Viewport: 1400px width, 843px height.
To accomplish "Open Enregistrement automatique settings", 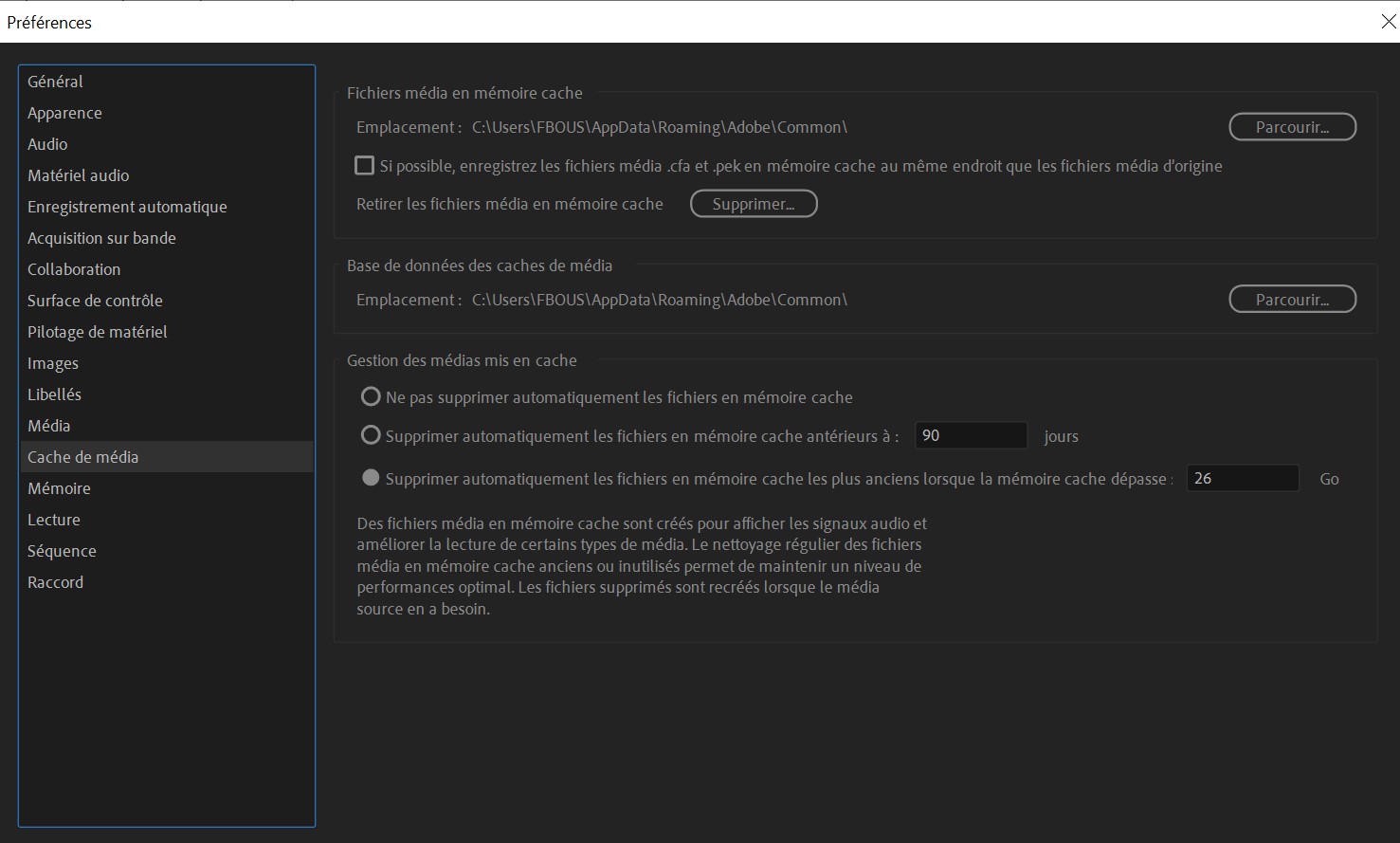I will (x=127, y=207).
